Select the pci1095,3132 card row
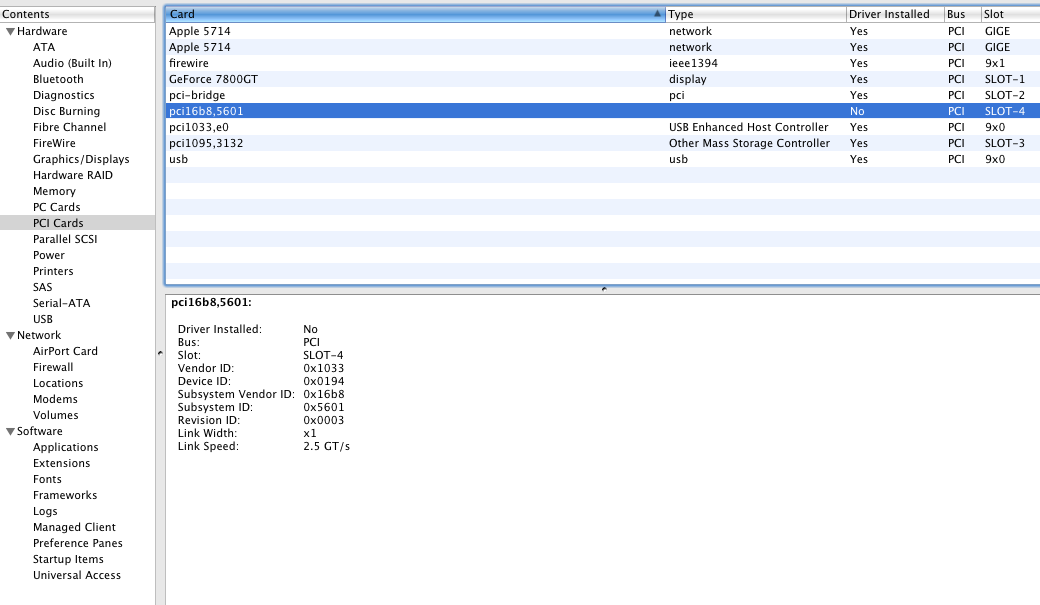Screen dimensions: 1040x605 (603, 143)
